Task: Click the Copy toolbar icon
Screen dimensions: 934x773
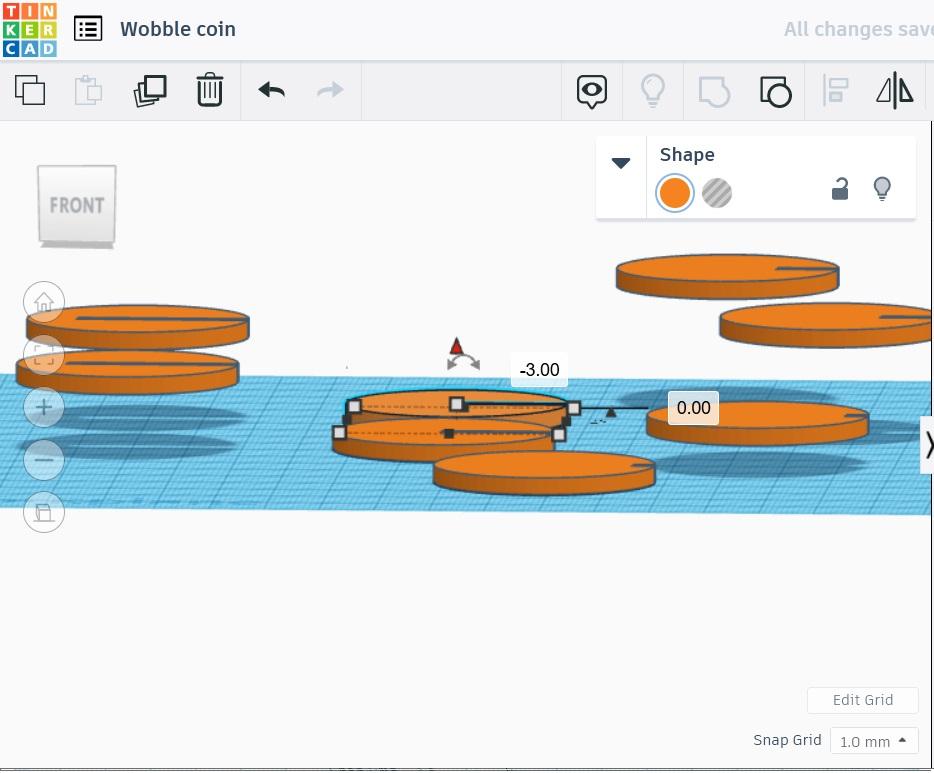Action: click(30, 91)
